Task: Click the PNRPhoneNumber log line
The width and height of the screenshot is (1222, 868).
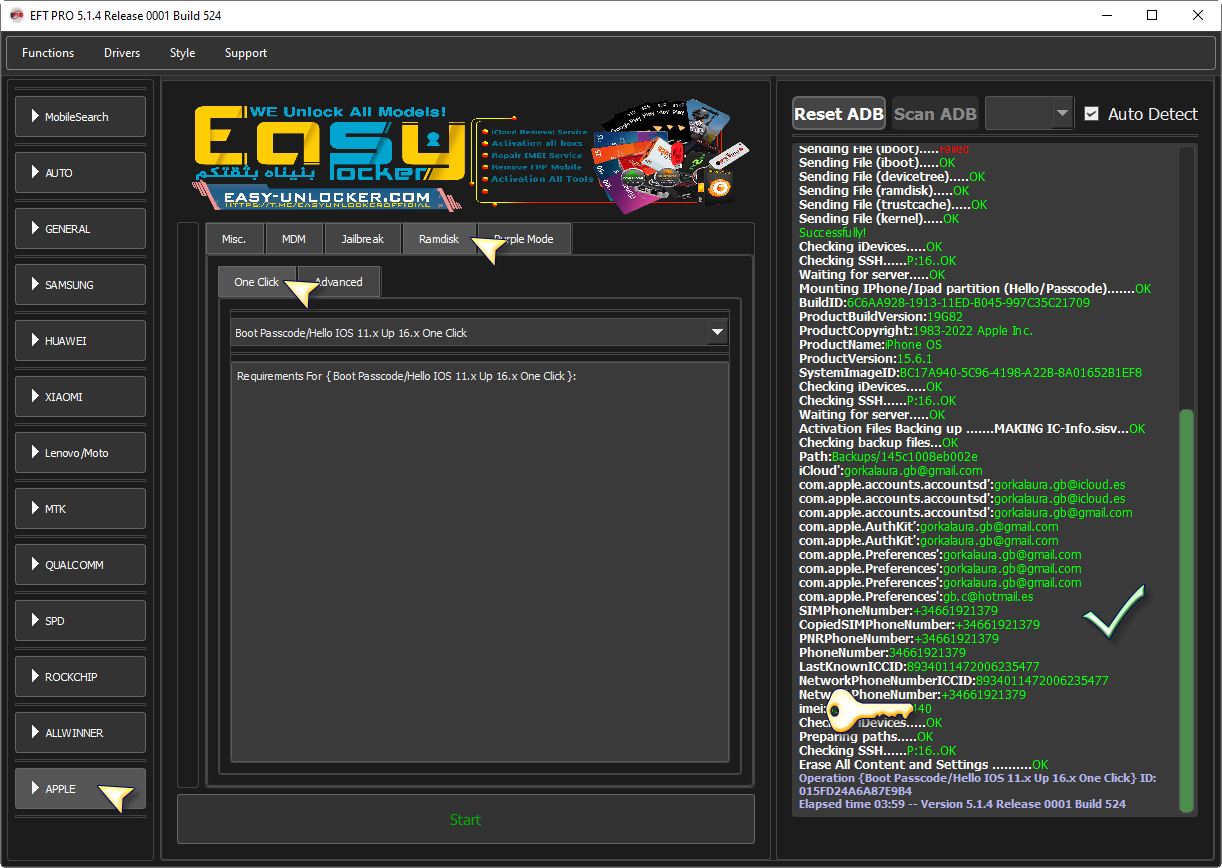Action: point(899,639)
